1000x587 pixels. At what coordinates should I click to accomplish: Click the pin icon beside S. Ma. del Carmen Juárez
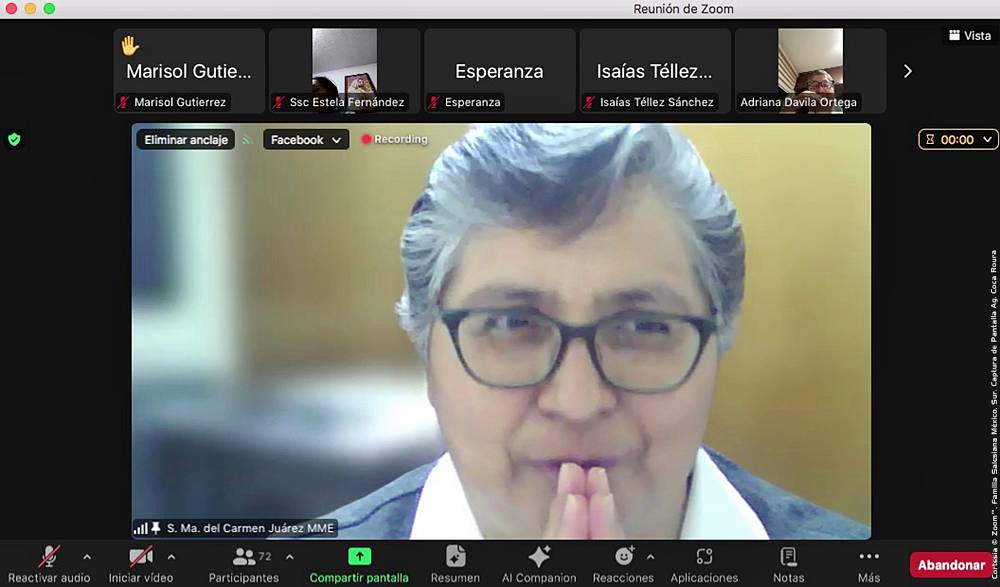[156, 528]
